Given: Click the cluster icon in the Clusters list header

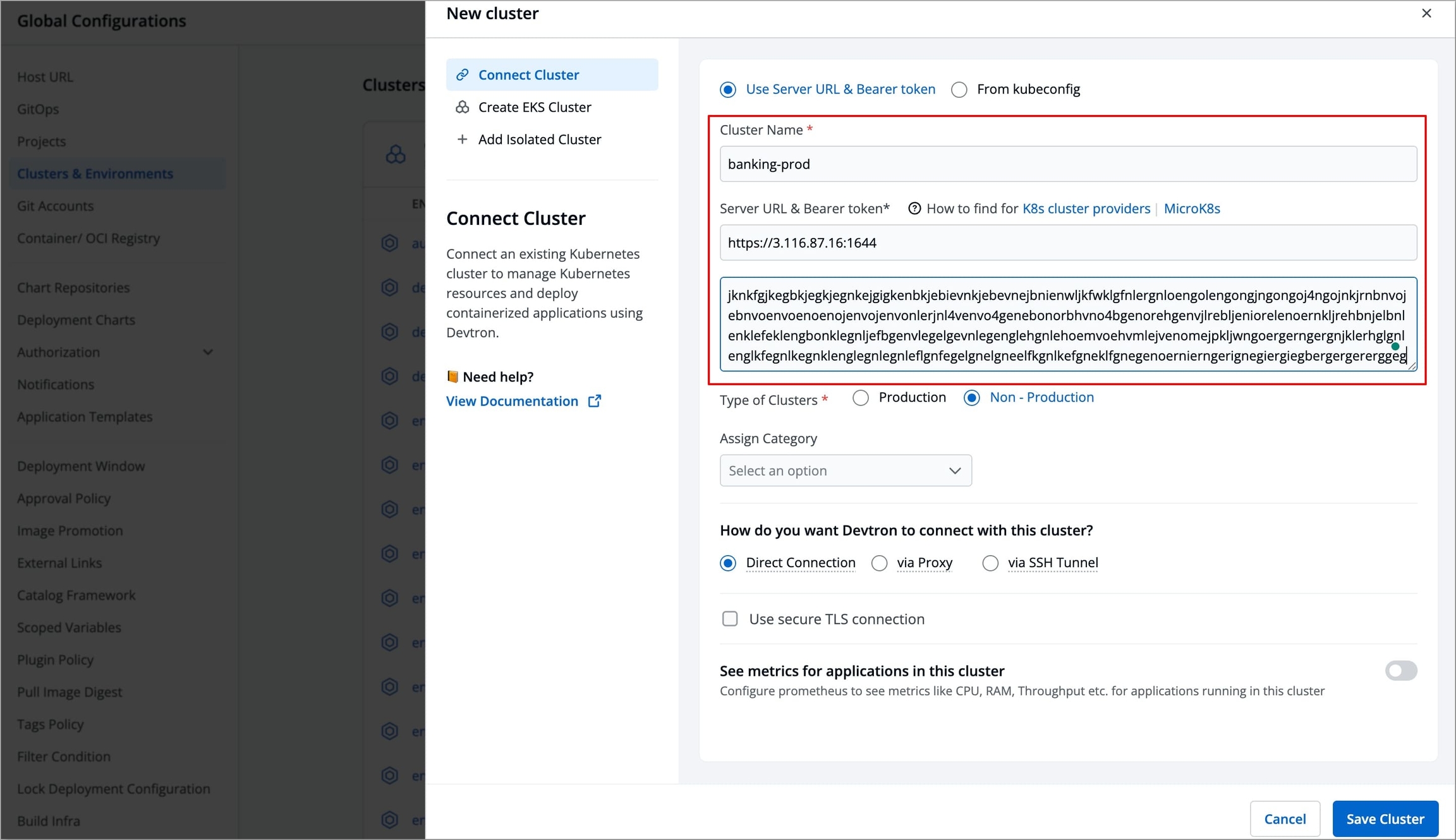Looking at the screenshot, I should coord(396,154).
